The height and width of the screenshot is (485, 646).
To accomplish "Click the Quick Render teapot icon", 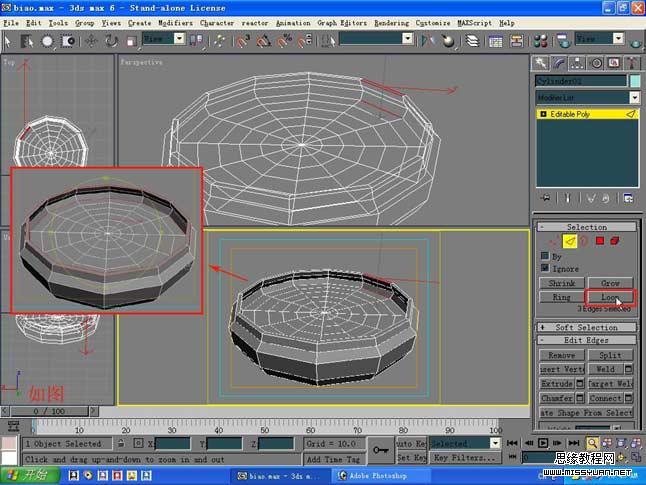I will (x=635, y=42).
